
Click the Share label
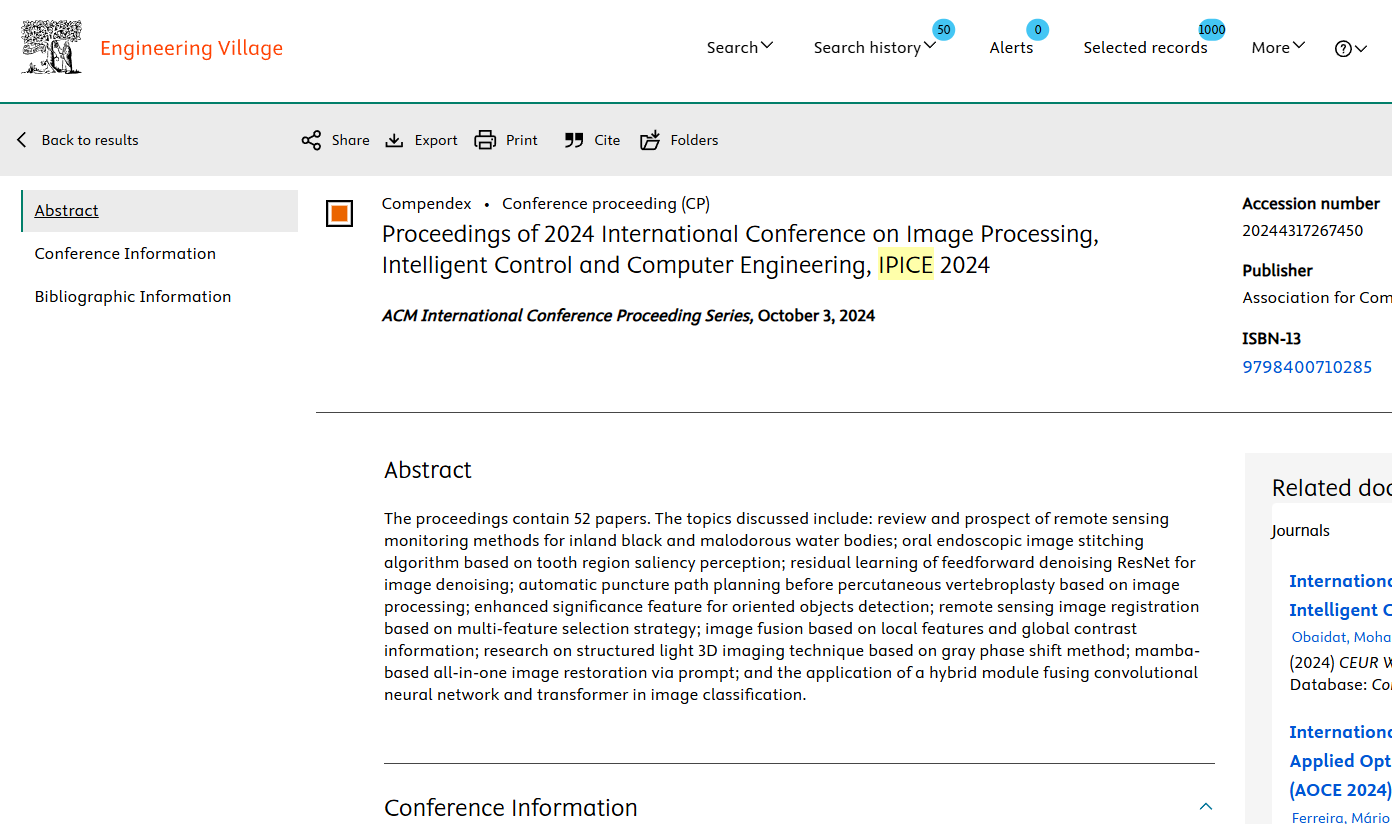click(350, 140)
